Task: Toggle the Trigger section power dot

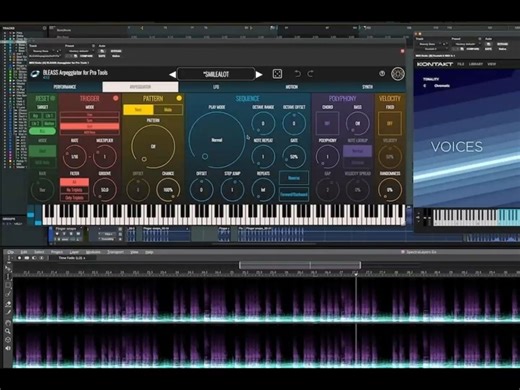Action: (x=116, y=98)
